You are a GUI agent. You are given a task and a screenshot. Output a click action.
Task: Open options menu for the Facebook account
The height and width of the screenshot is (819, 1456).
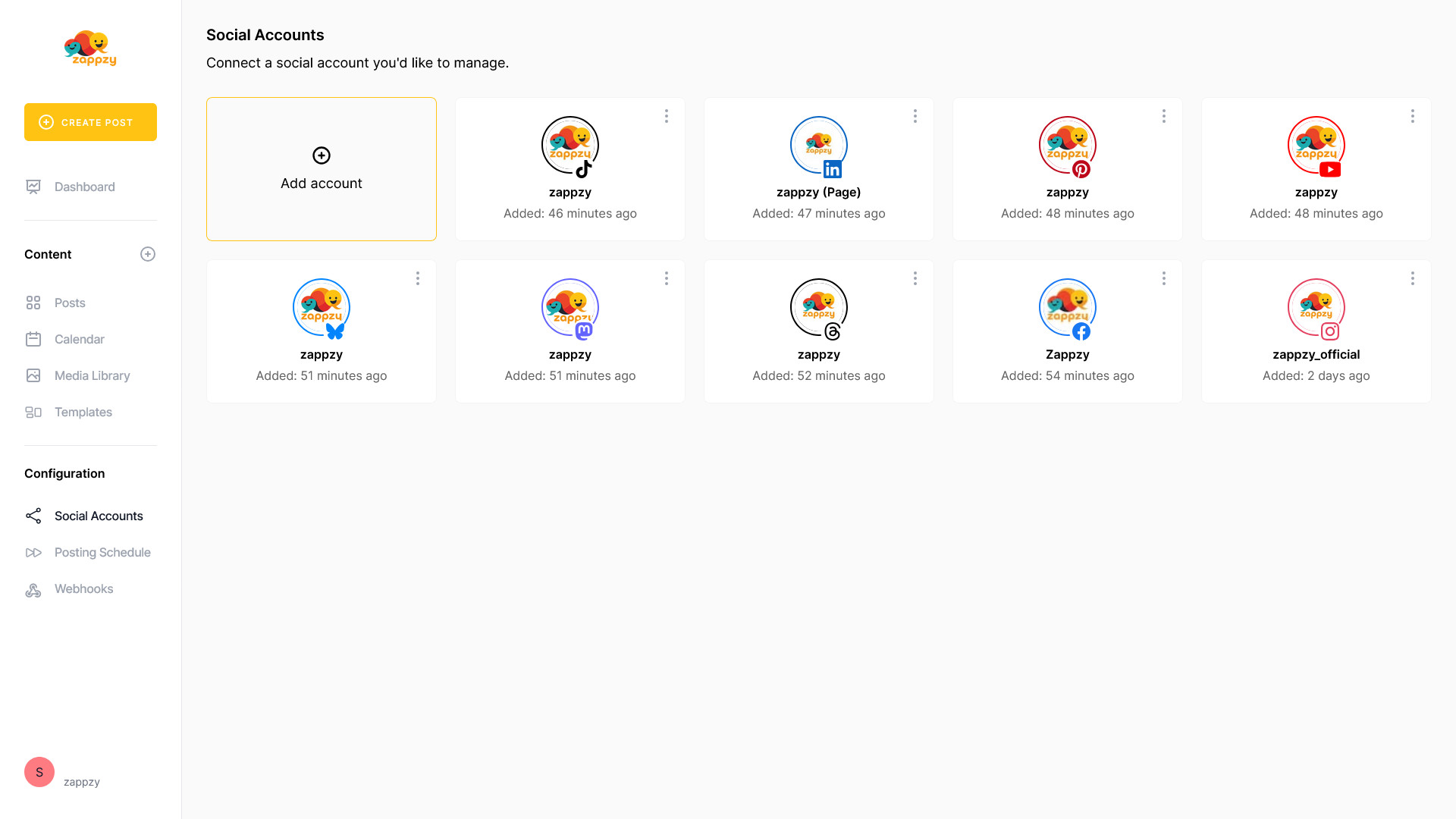pyautogui.click(x=1164, y=278)
